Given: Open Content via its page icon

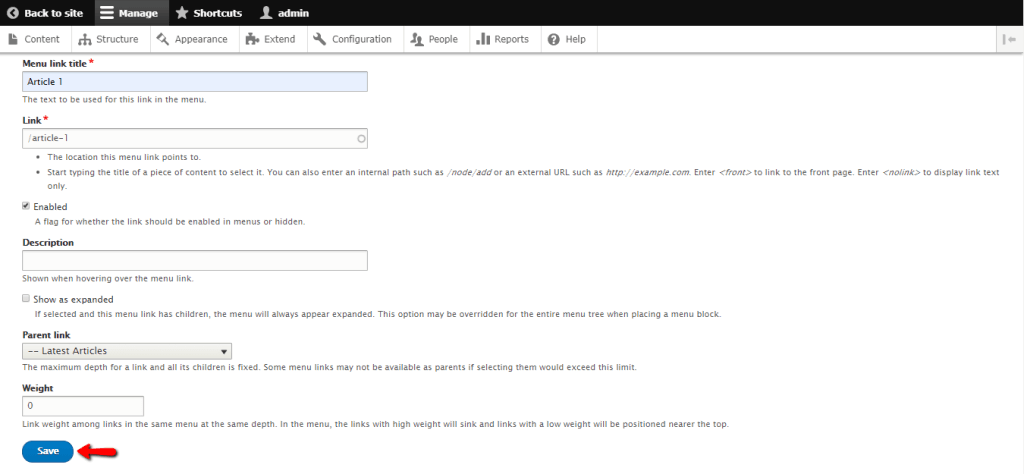Looking at the screenshot, I should click(x=12, y=39).
